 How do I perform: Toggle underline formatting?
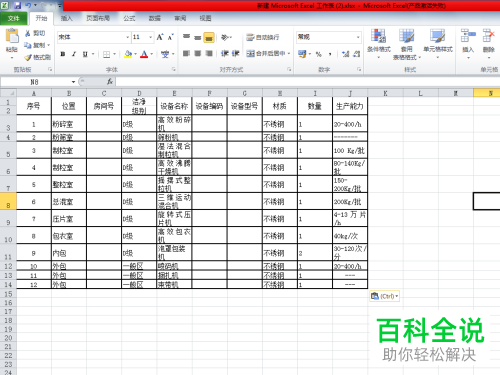[85, 54]
